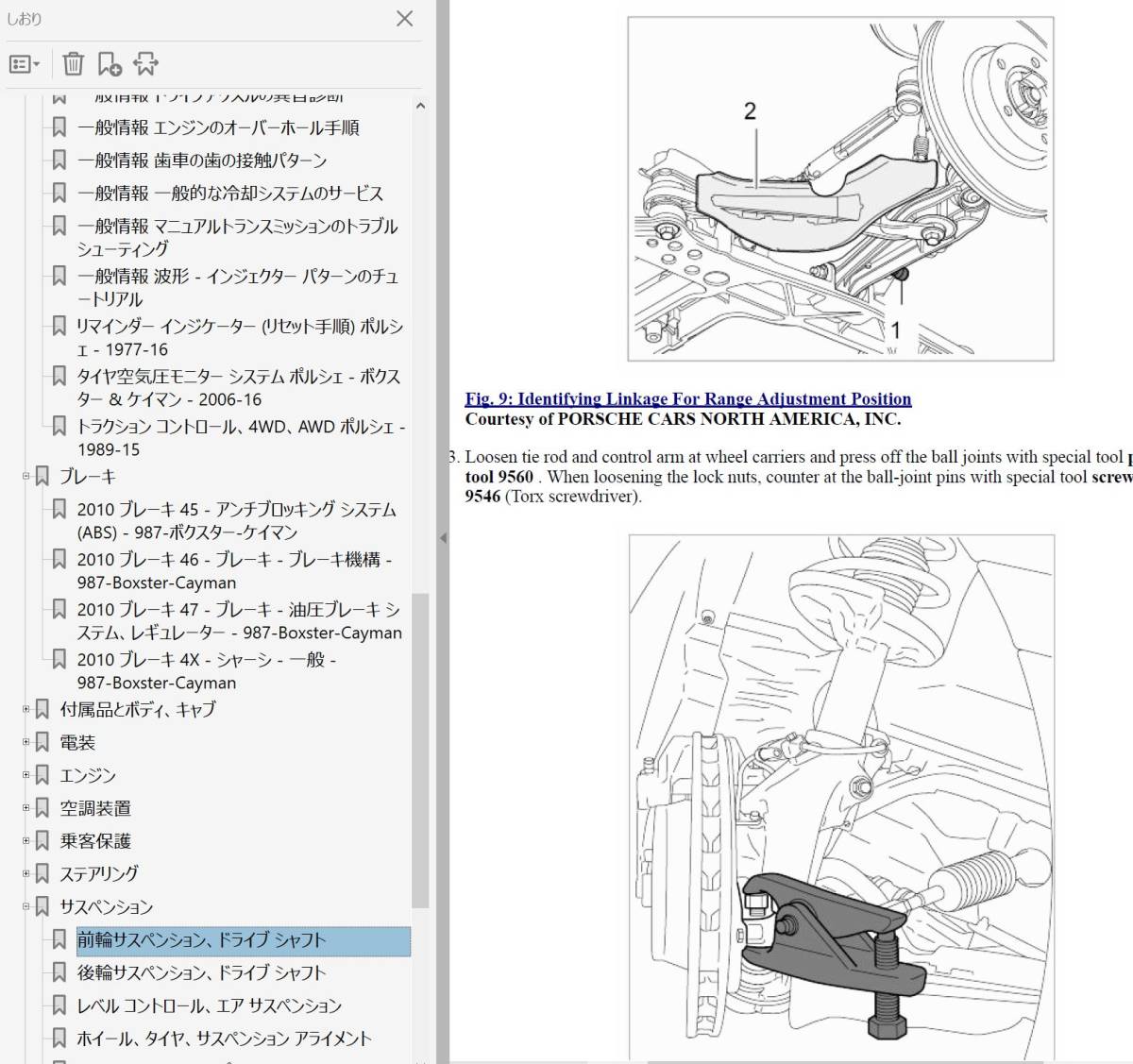Click bookmark icon beside タイヤ空気圧モニター システム
Screen dimensions: 1133x1064
pos(59,377)
